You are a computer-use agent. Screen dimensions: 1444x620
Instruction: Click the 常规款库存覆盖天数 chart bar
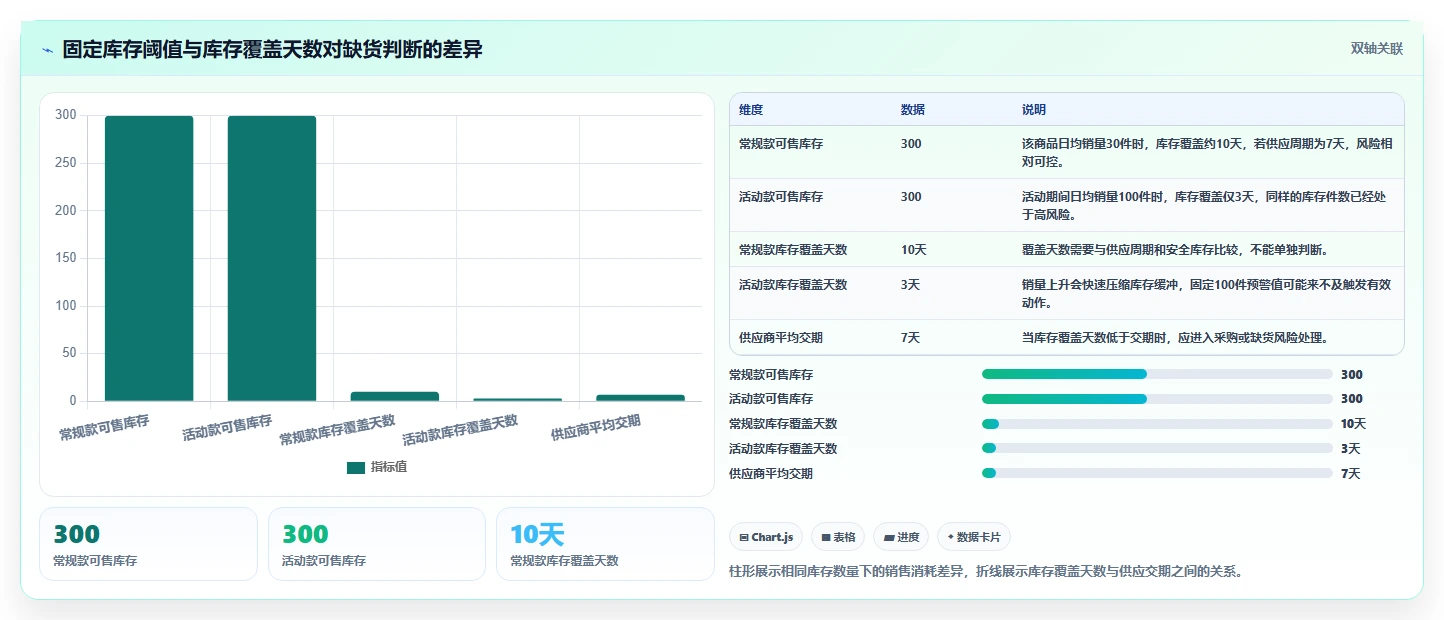(395, 396)
